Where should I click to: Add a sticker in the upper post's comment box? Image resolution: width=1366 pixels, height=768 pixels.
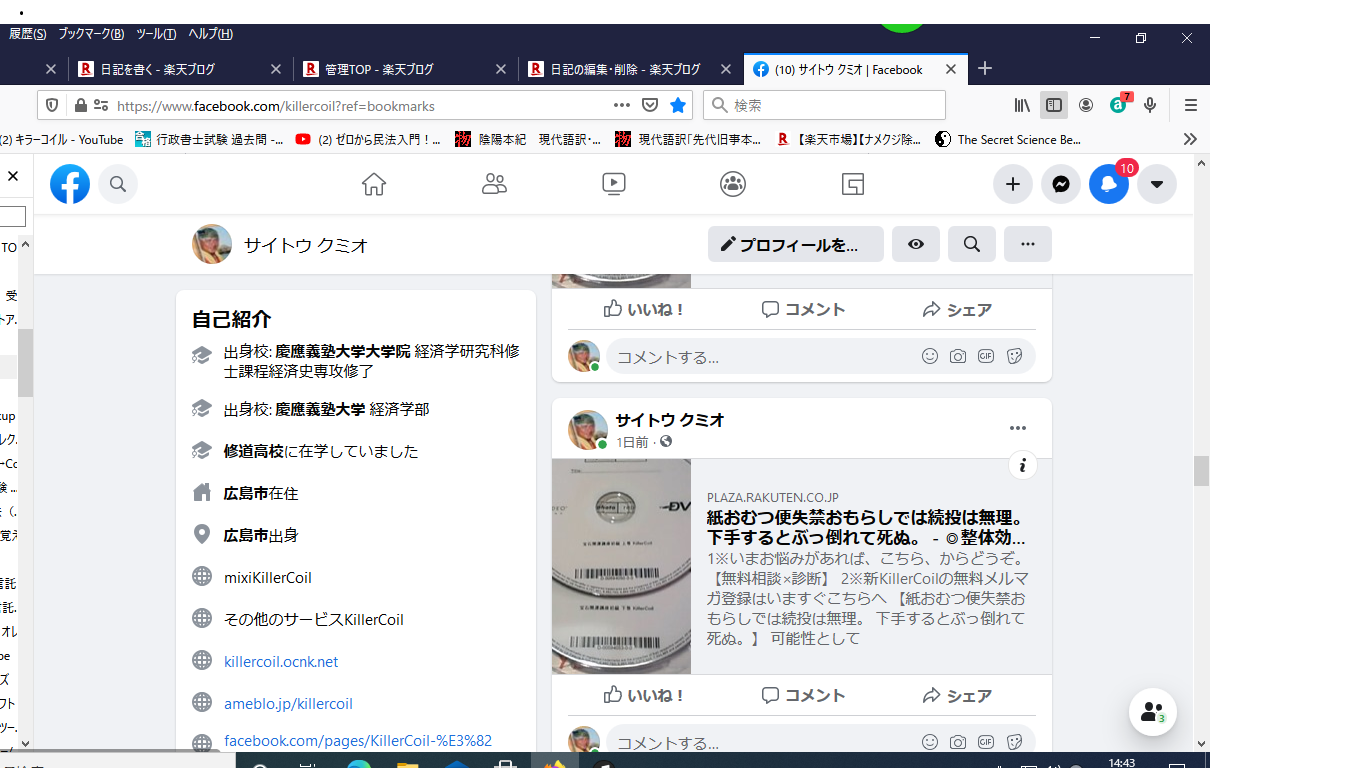tap(1014, 356)
